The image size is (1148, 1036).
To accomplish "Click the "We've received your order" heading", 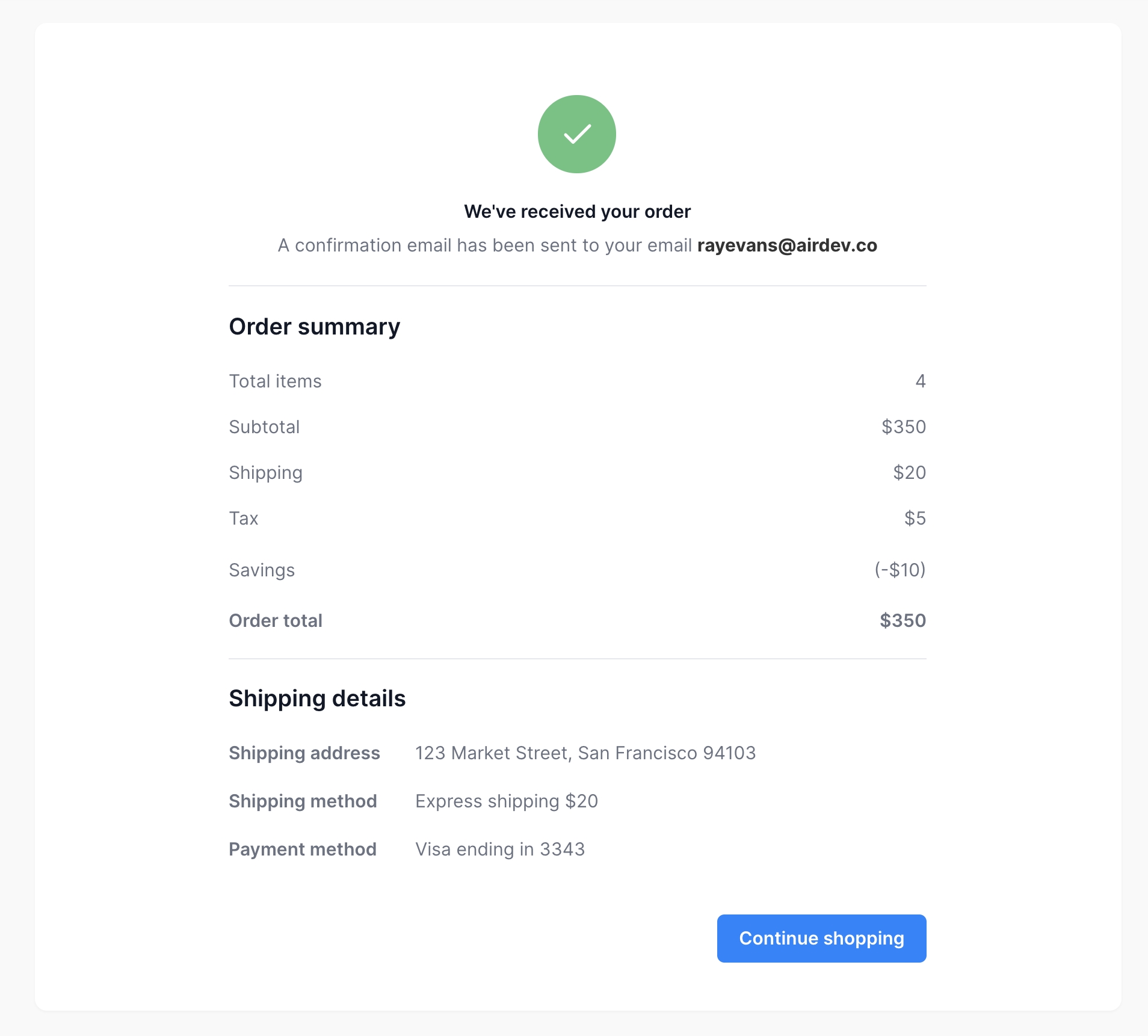I will coord(577,212).
